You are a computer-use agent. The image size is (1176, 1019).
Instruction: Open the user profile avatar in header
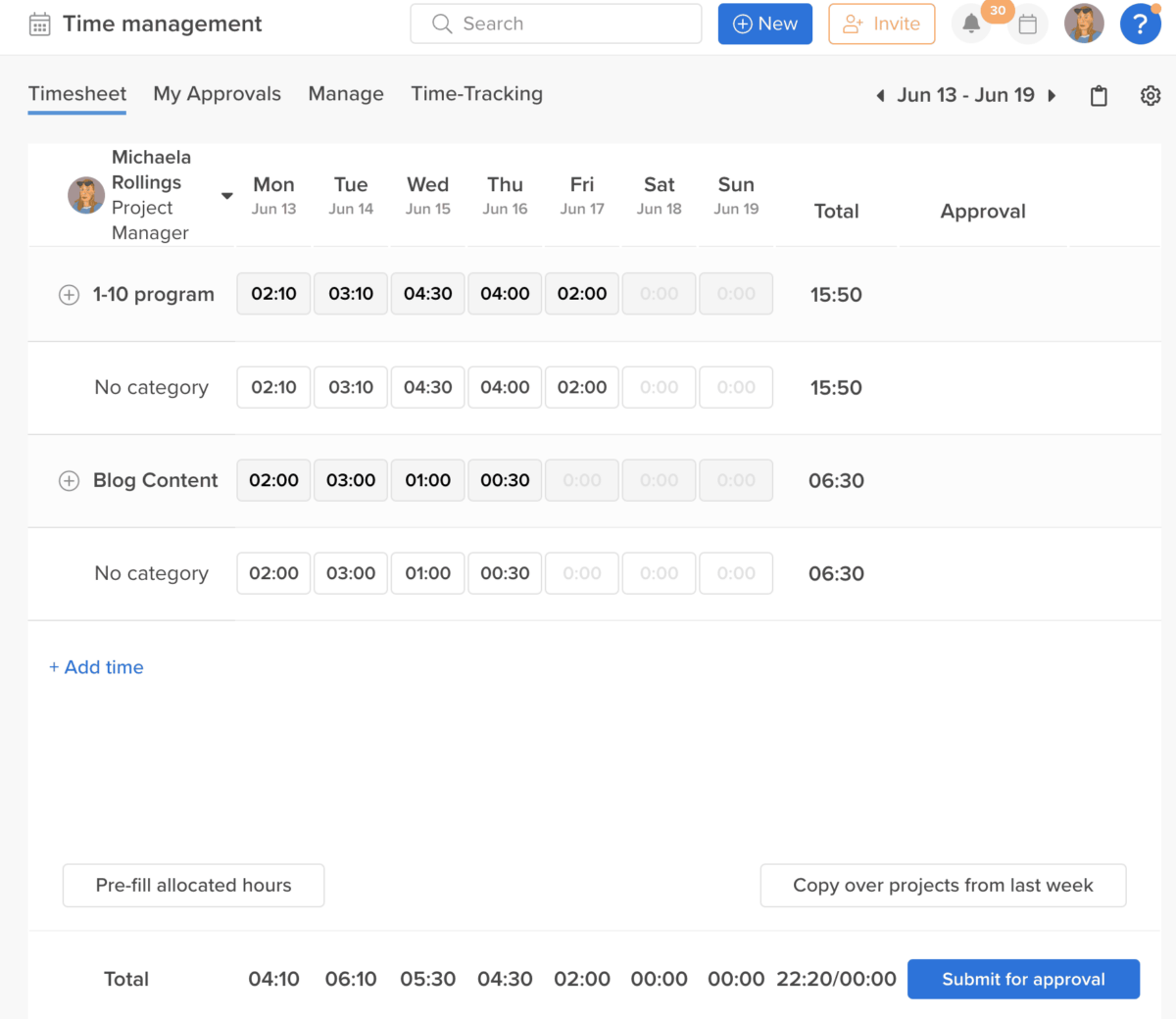[x=1084, y=24]
